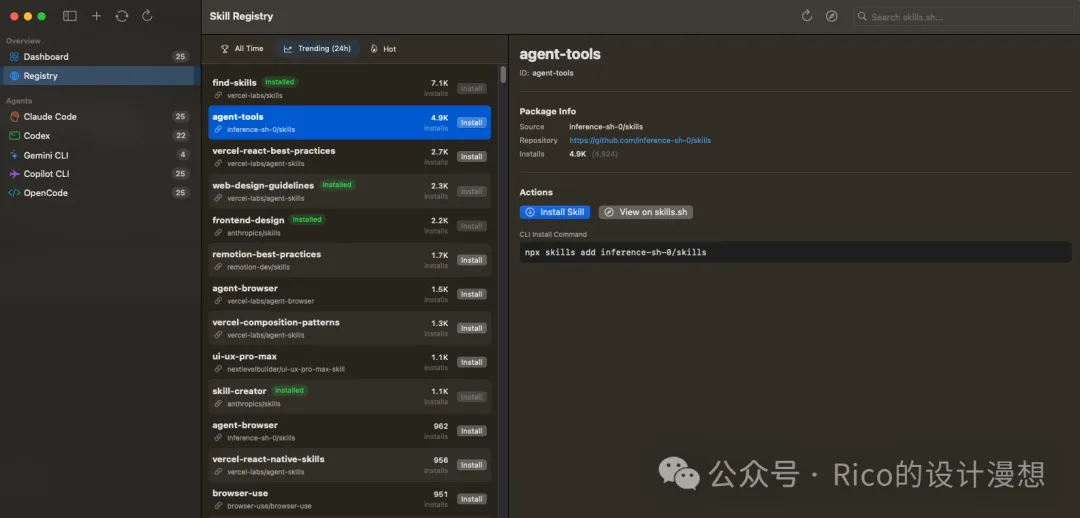Viewport: 1080px width, 518px height.
Task: Click the Copilot CLI icon
Action: pyautogui.click(x=14, y=174)
